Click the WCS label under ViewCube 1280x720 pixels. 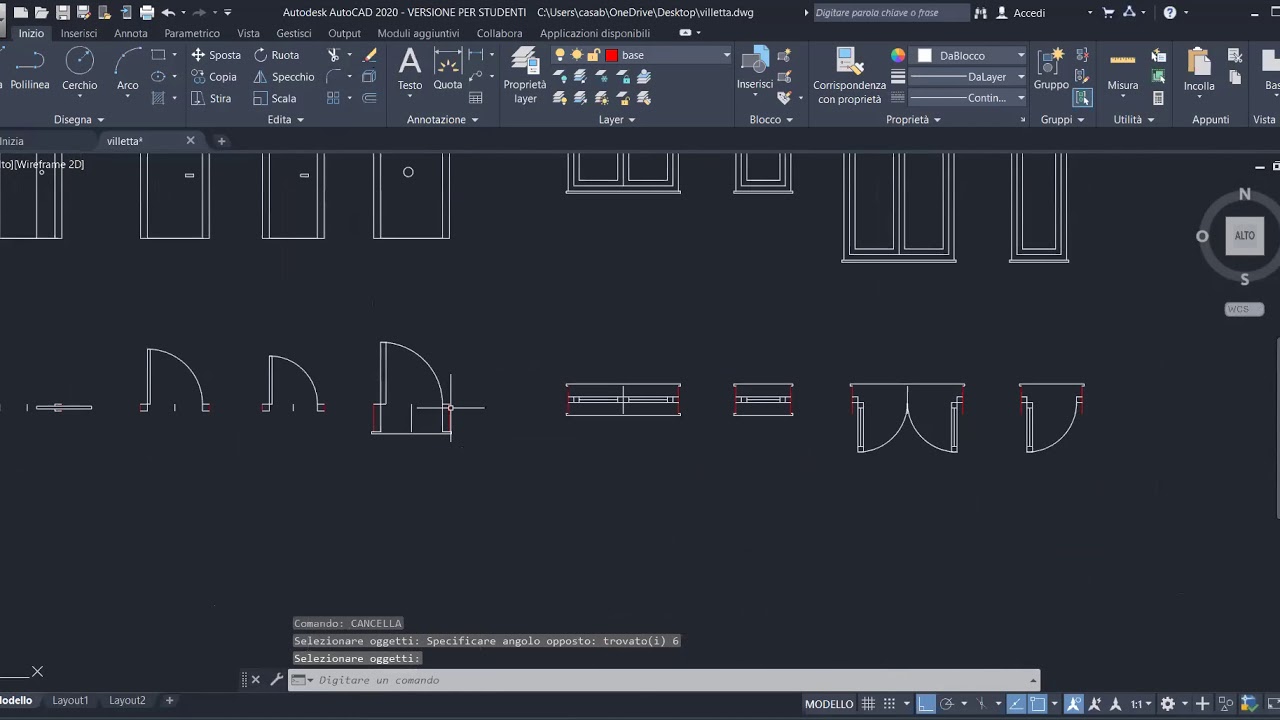click(x=1238, y=309)
